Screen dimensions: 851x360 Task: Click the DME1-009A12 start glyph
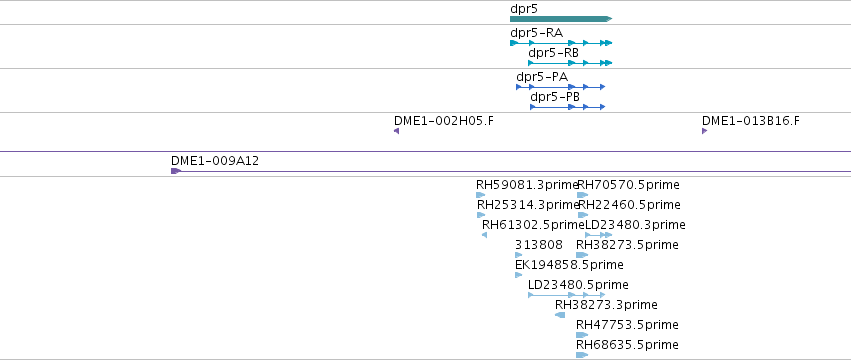[x=176, y=171]
